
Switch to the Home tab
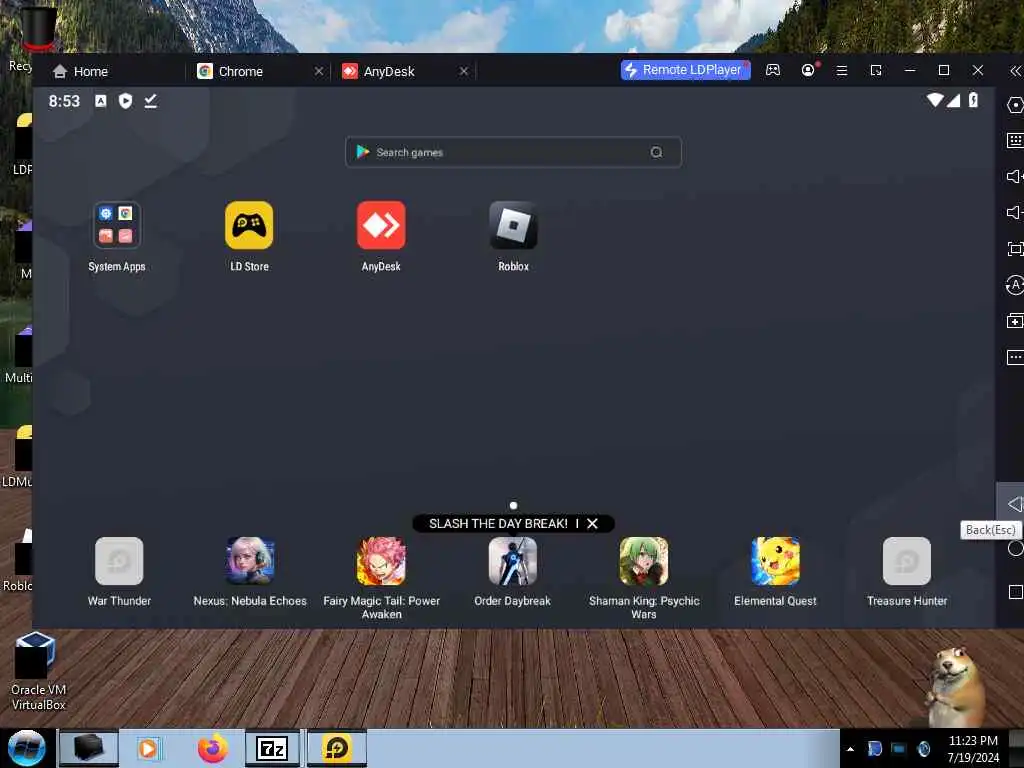(80, 71)
